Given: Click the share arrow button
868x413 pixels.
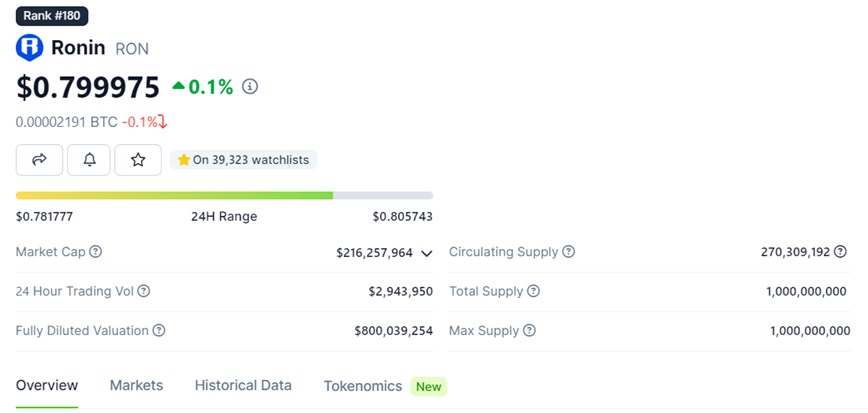Looking at the screenshot, I should click(39, 159).
